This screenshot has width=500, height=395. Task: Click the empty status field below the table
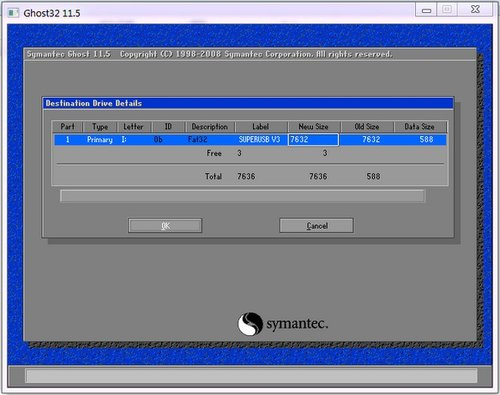[242, 196]
